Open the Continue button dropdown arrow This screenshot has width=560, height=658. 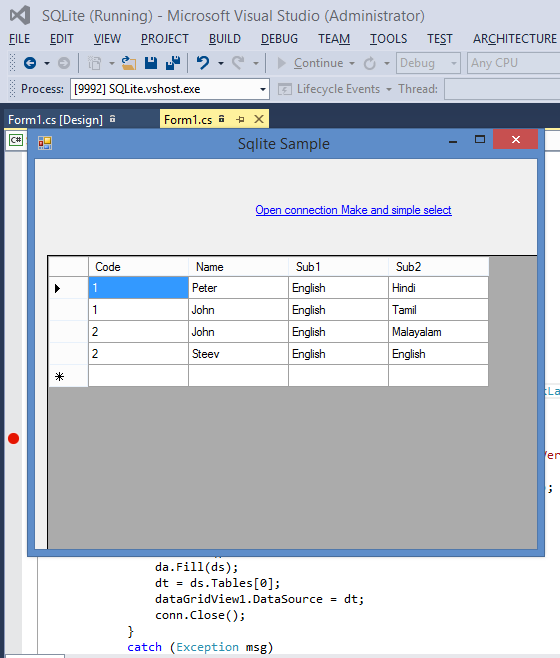click(x=352, y=63)
